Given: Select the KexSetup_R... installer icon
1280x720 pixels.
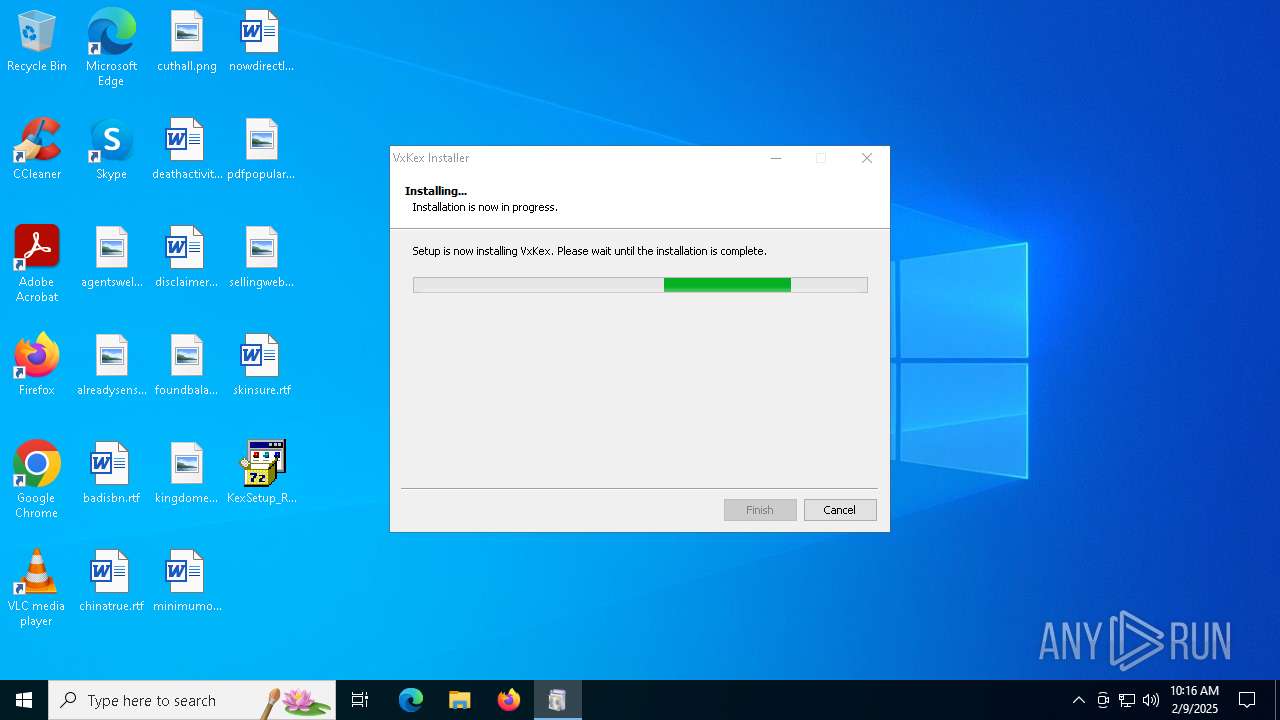Looking at the screenshot, I should [261, 474].
